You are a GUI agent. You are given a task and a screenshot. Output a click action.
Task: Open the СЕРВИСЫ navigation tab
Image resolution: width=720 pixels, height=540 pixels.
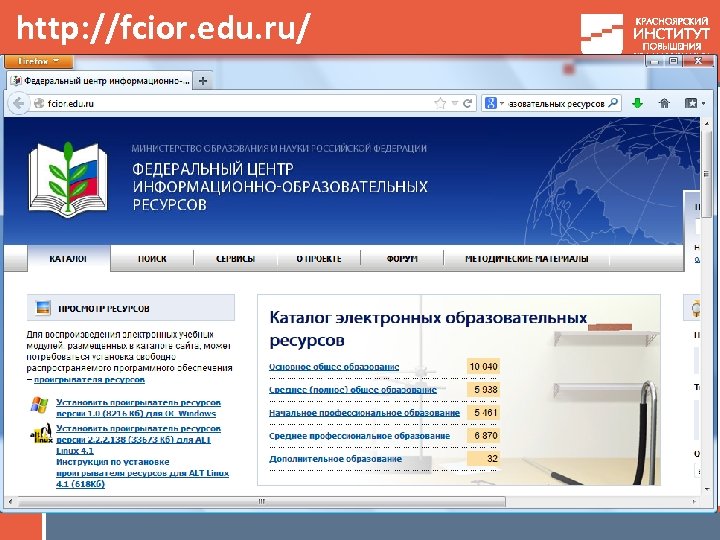[x=235, y=259]
